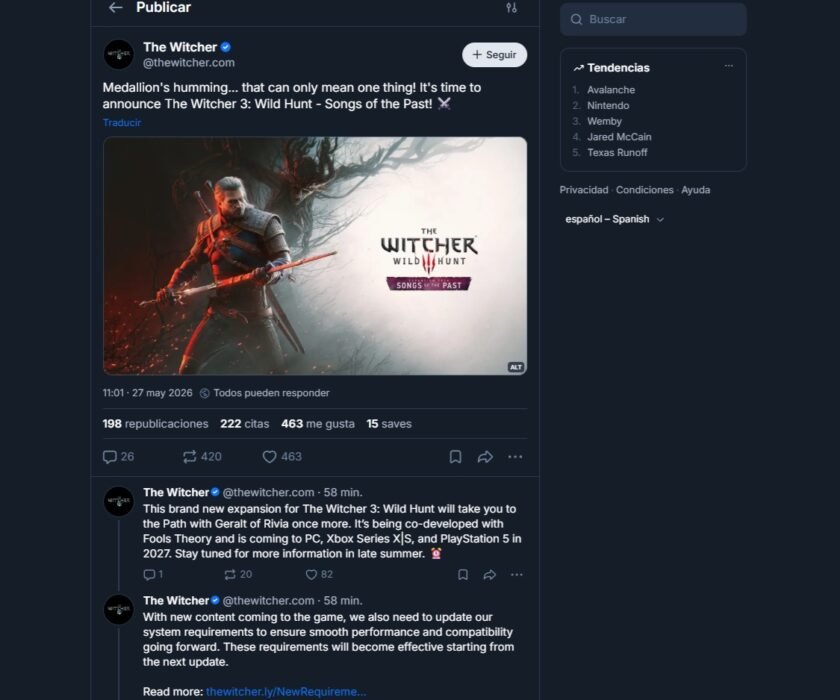Repost the reply showing 20 reposts
The height and width of the screenshot is (700, 840).
click(x=238, y=575)
